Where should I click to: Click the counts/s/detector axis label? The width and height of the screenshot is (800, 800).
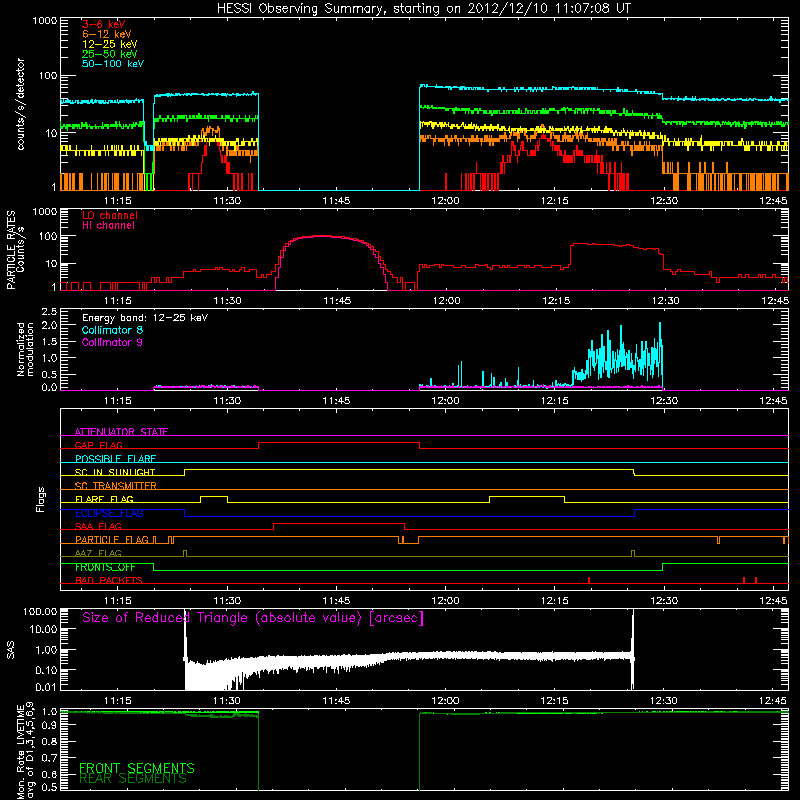pyautogui.click(x=21, y=104)
